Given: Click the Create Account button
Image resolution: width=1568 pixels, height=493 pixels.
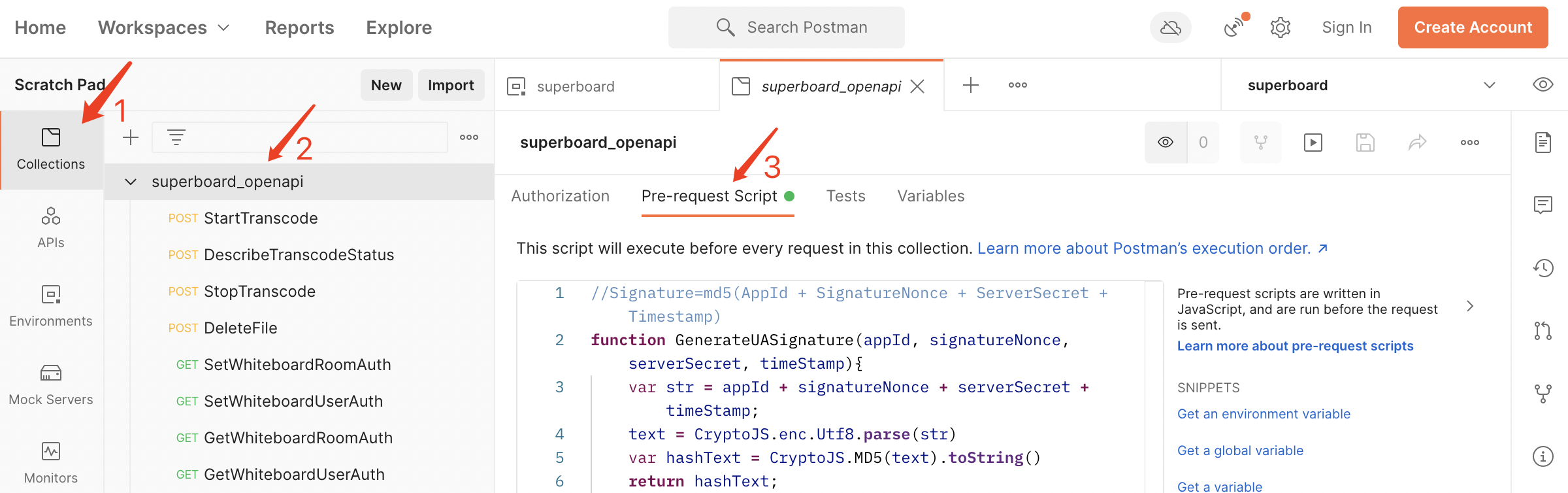Looking at the screenshot, I should click(x=1473, y=27).
